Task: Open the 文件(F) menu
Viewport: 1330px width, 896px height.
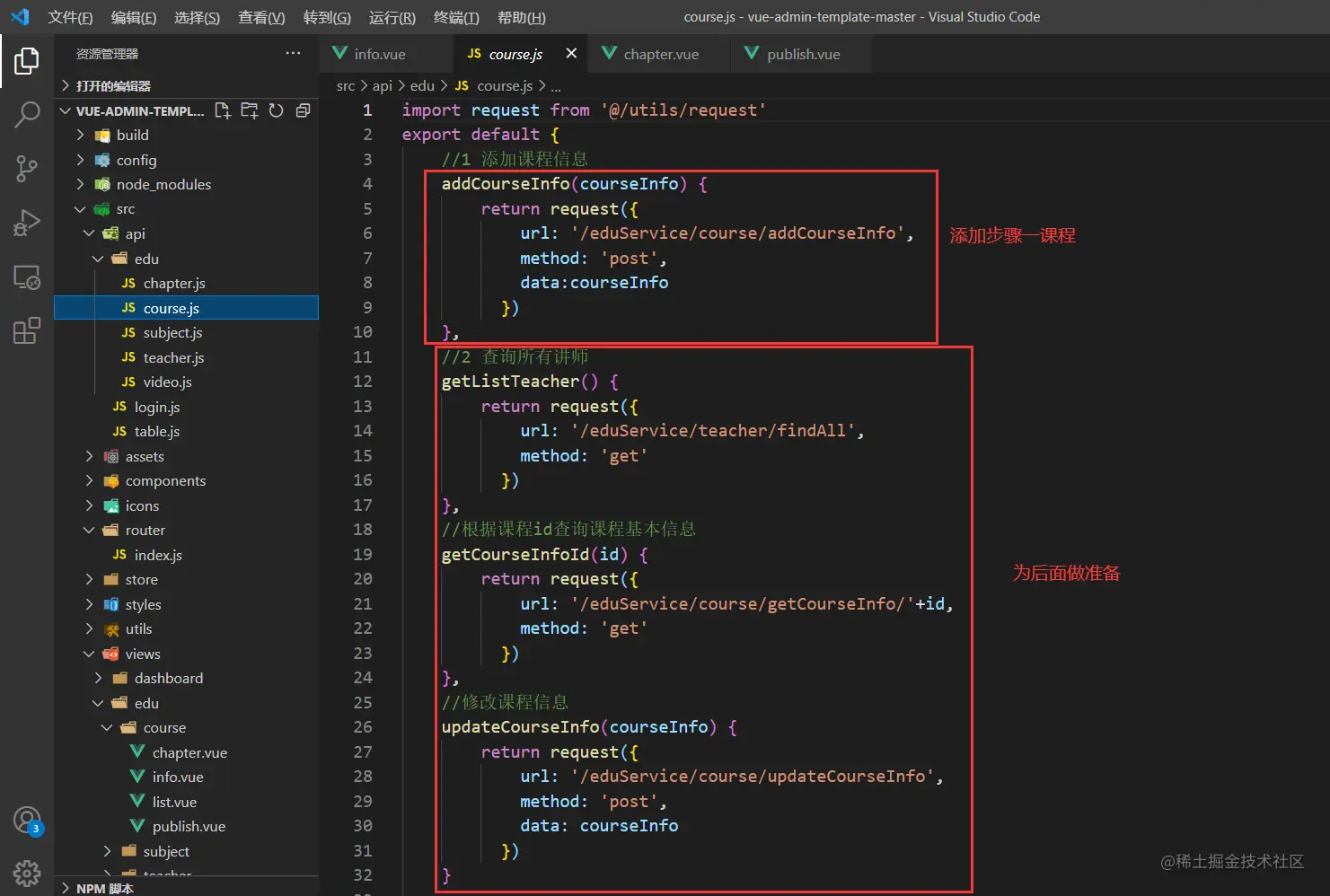Action: [71, 17]
